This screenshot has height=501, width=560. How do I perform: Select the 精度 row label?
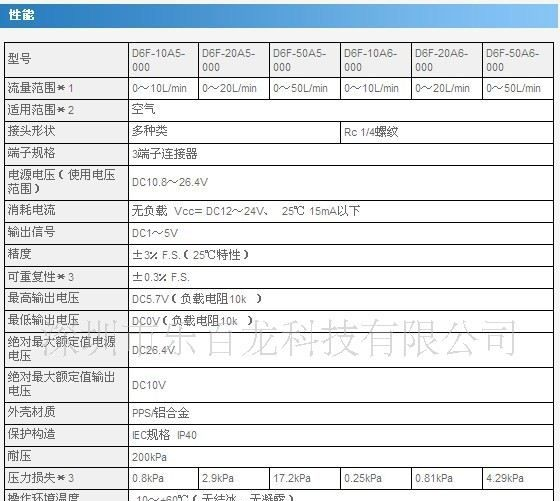(x=19, y=254)
